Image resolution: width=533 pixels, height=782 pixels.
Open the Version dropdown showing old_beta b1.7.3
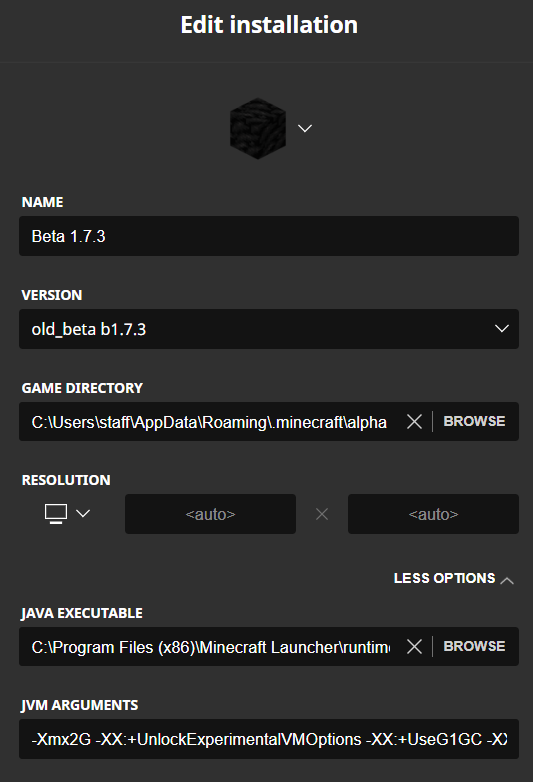tap(269, 329)
